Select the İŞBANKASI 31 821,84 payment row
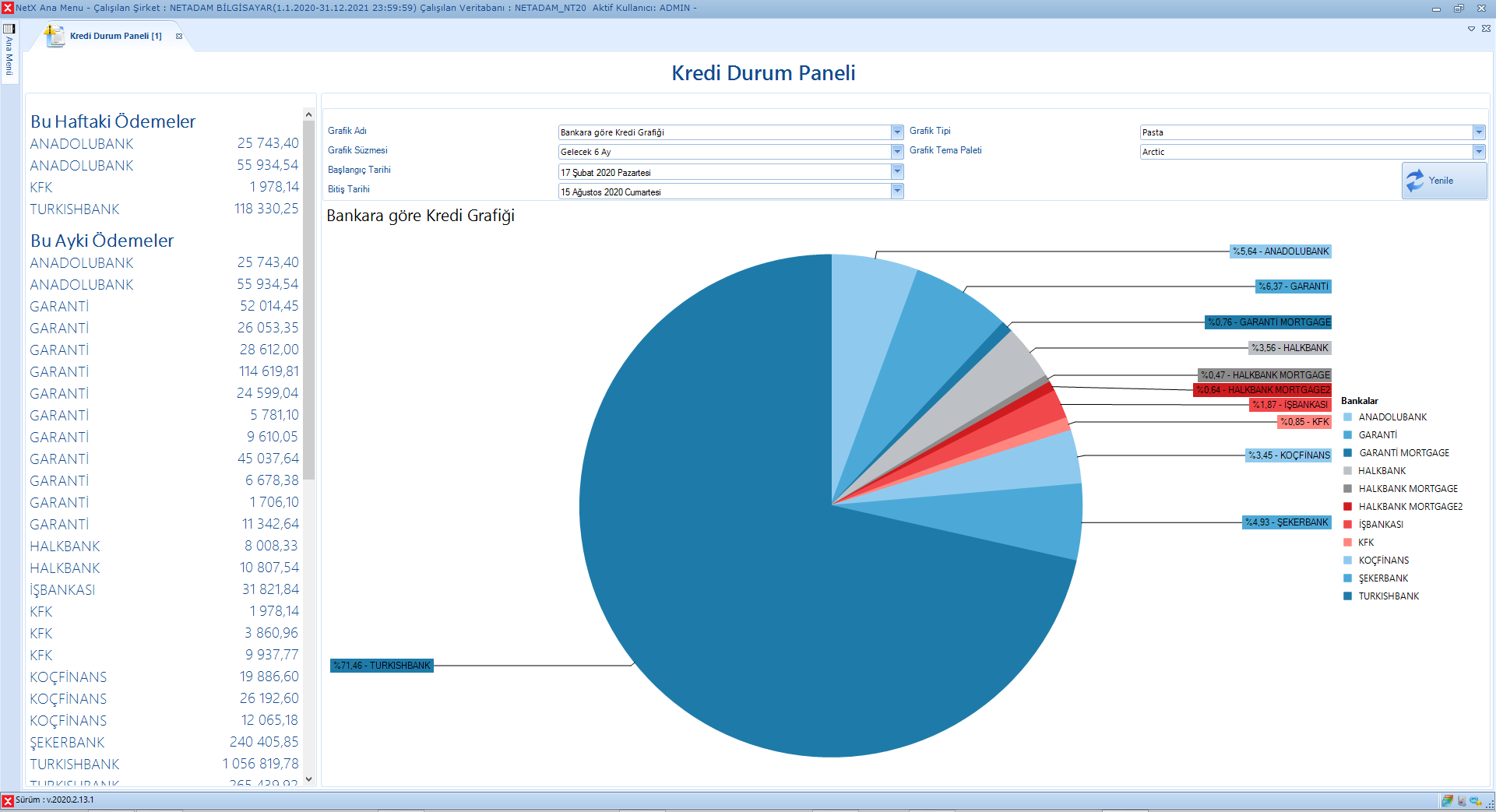The width and height of the screenshot is (1496, 812). (x=164, y=590)
